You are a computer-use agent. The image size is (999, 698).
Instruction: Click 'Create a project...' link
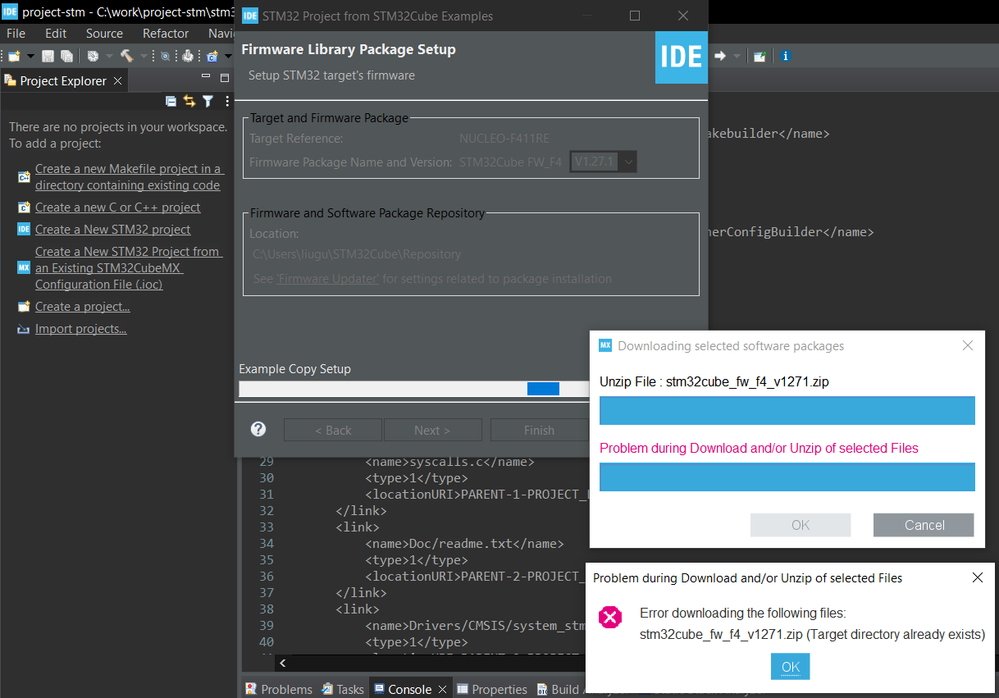82,306
